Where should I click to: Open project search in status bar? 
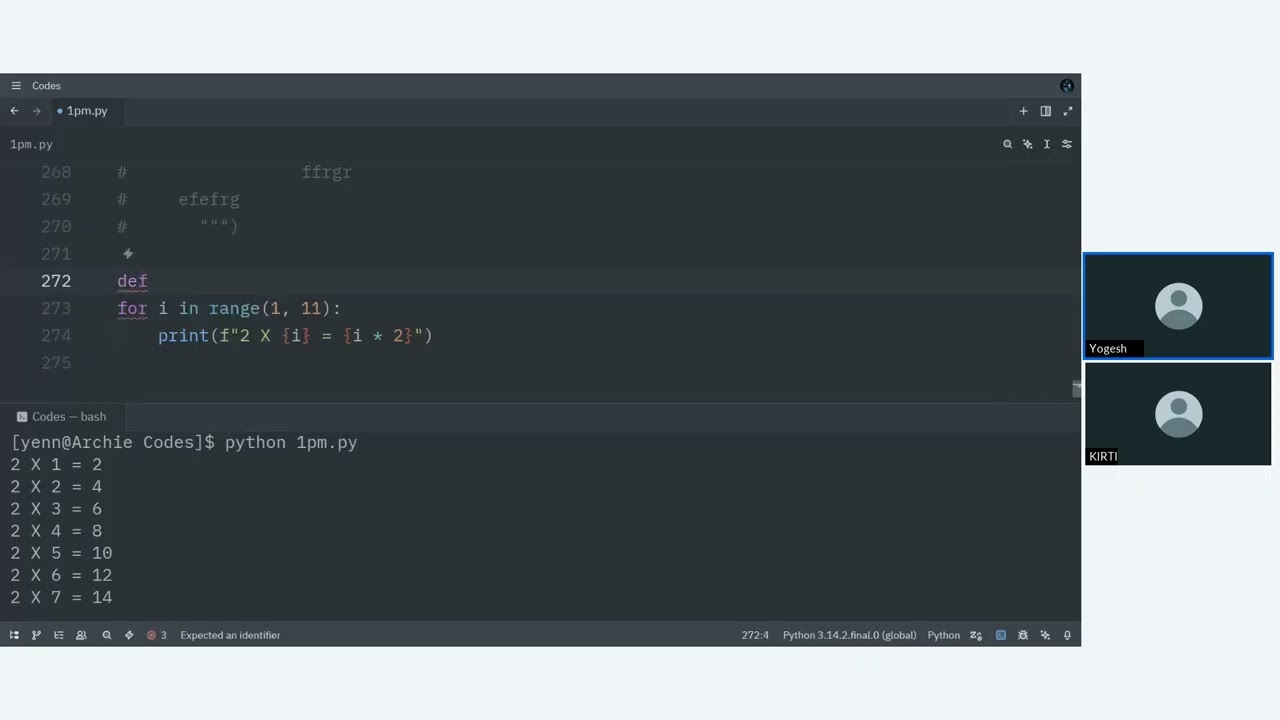pyautogui.click(x=107, y=635)
